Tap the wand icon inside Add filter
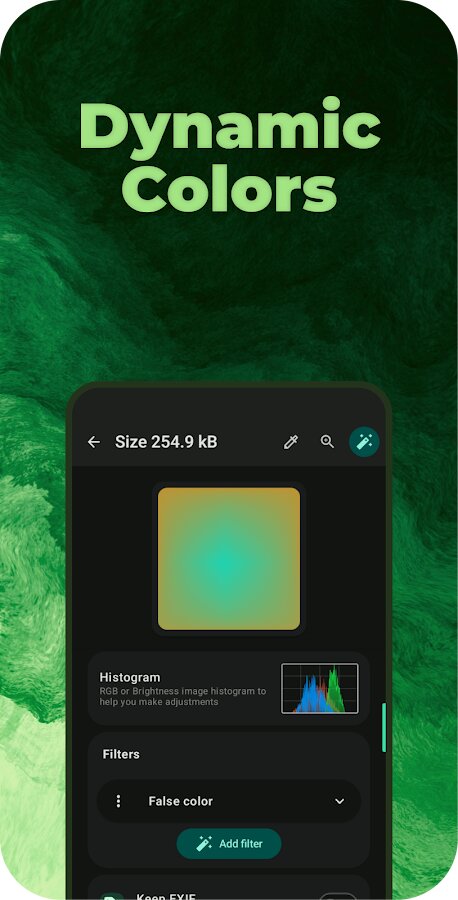The height and width of the screenshot is (900, 458). coord(204,844)
